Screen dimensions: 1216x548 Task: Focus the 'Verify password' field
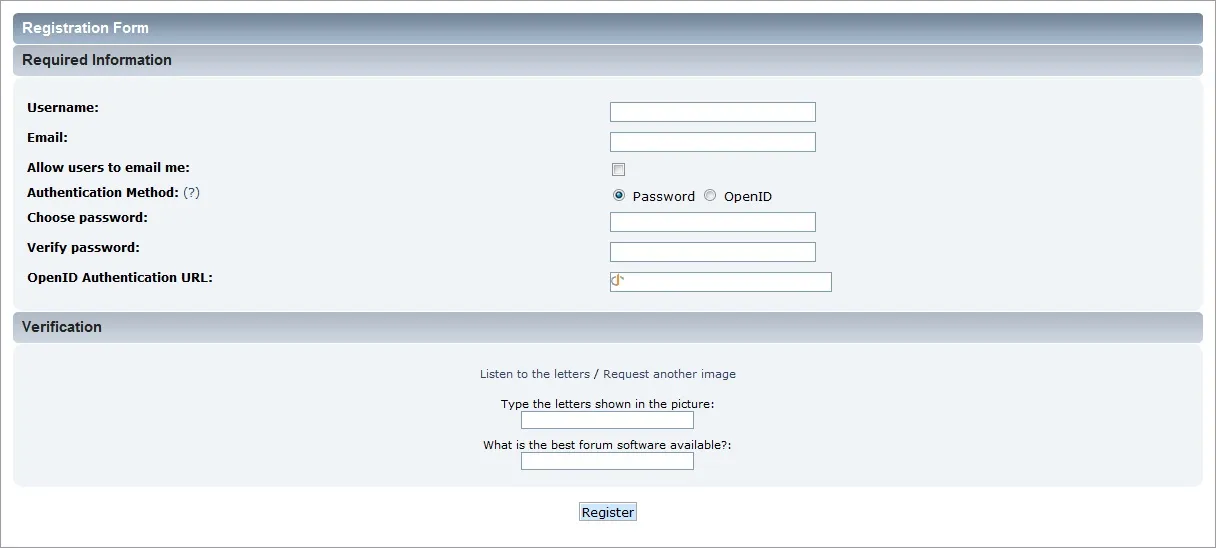712,252
